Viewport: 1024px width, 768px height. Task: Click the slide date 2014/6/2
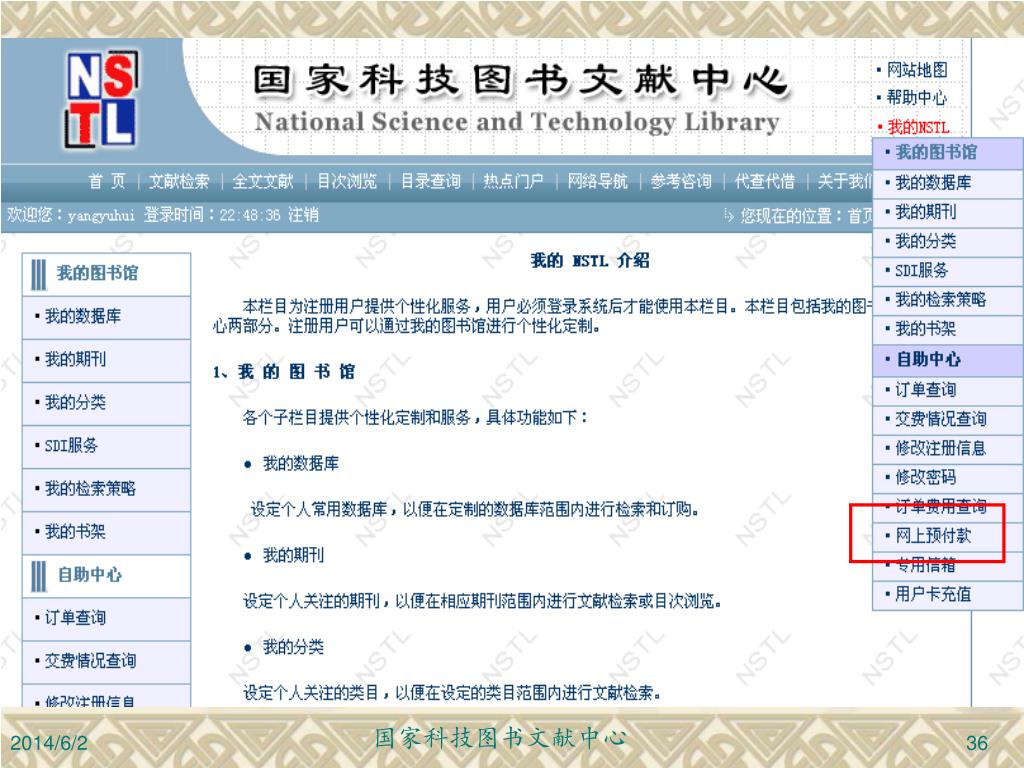(x=49, y=743)
